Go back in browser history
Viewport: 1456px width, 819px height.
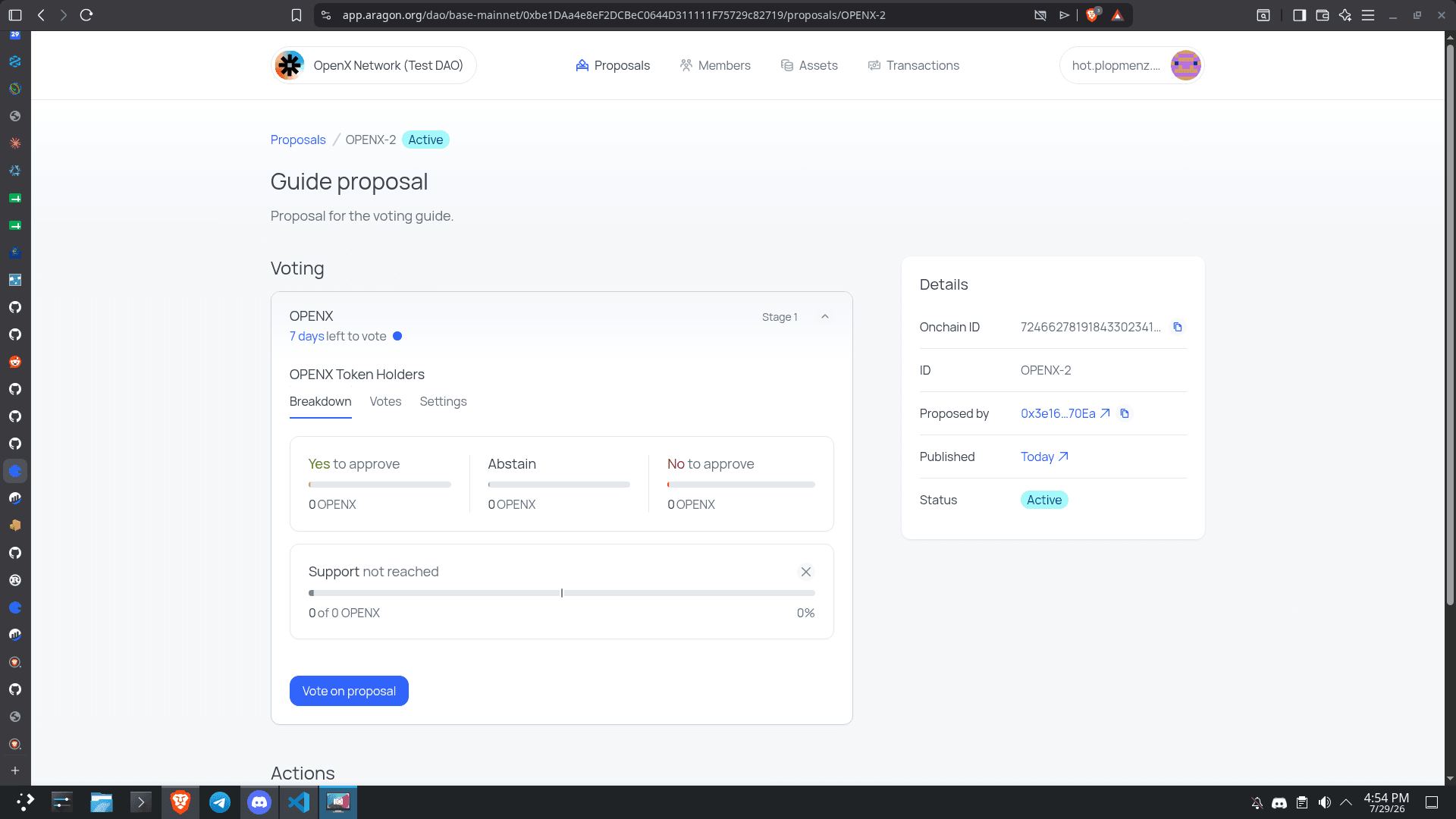click(x=41, y=15)
